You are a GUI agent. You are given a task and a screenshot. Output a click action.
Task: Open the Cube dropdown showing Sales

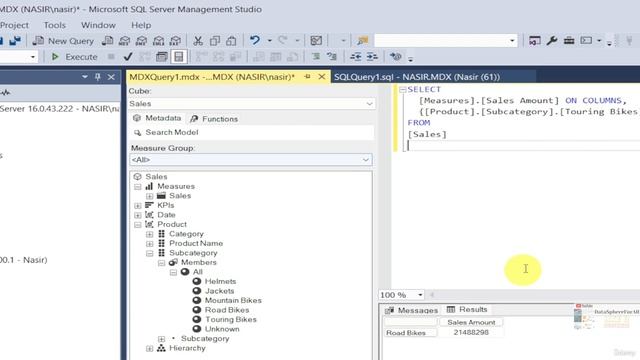pyautogui.click(x=251, y=104)
